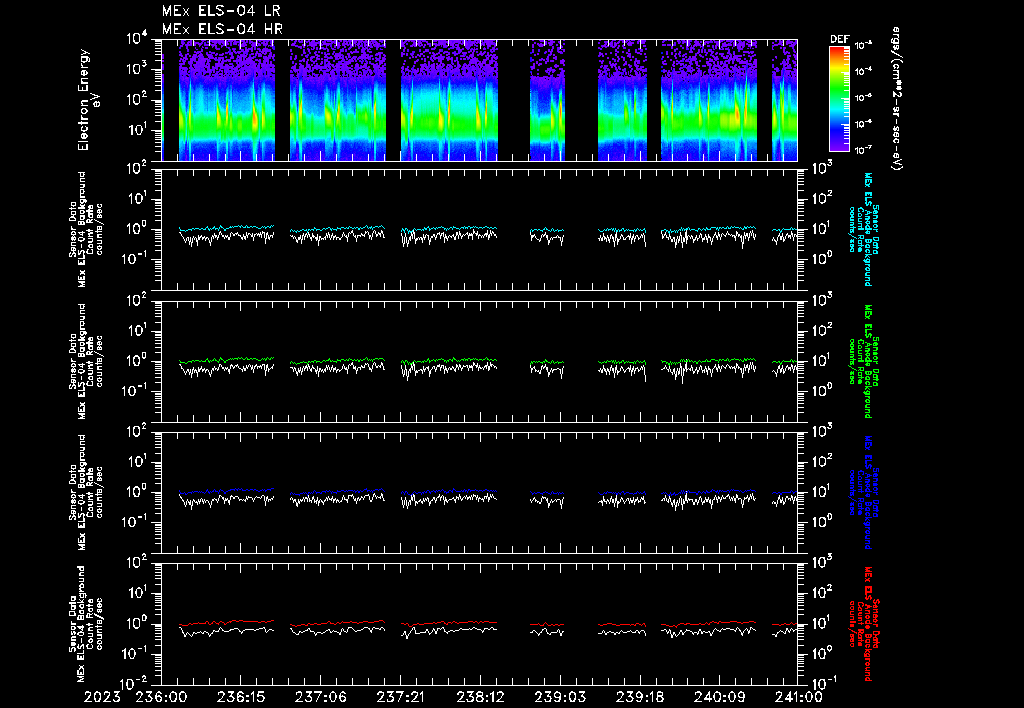Click the 'DEF' label above the color bar

click(x=839, y=39)
